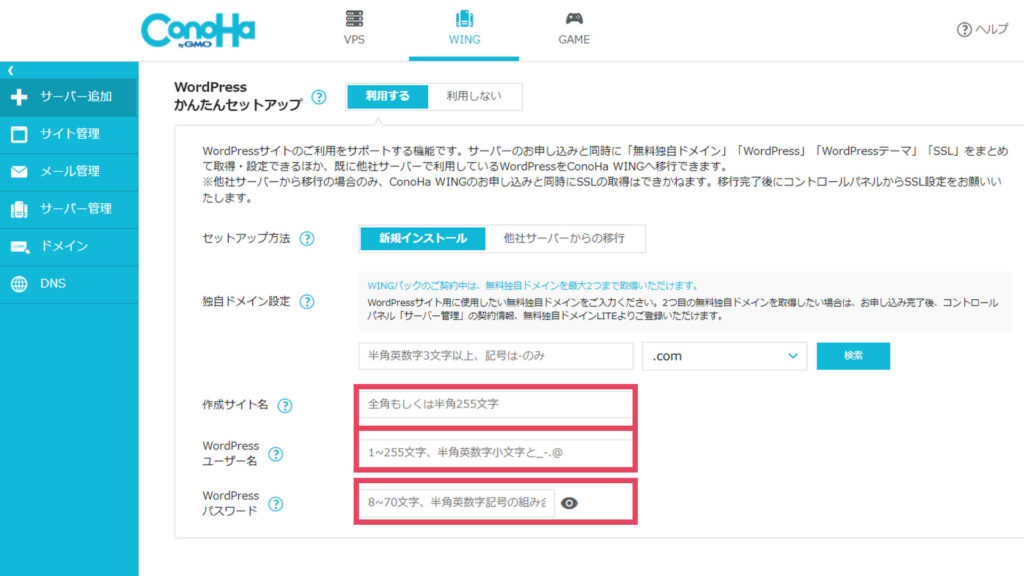
Task: Click the ConoHa by GMO logo
Action: [198, 30]
